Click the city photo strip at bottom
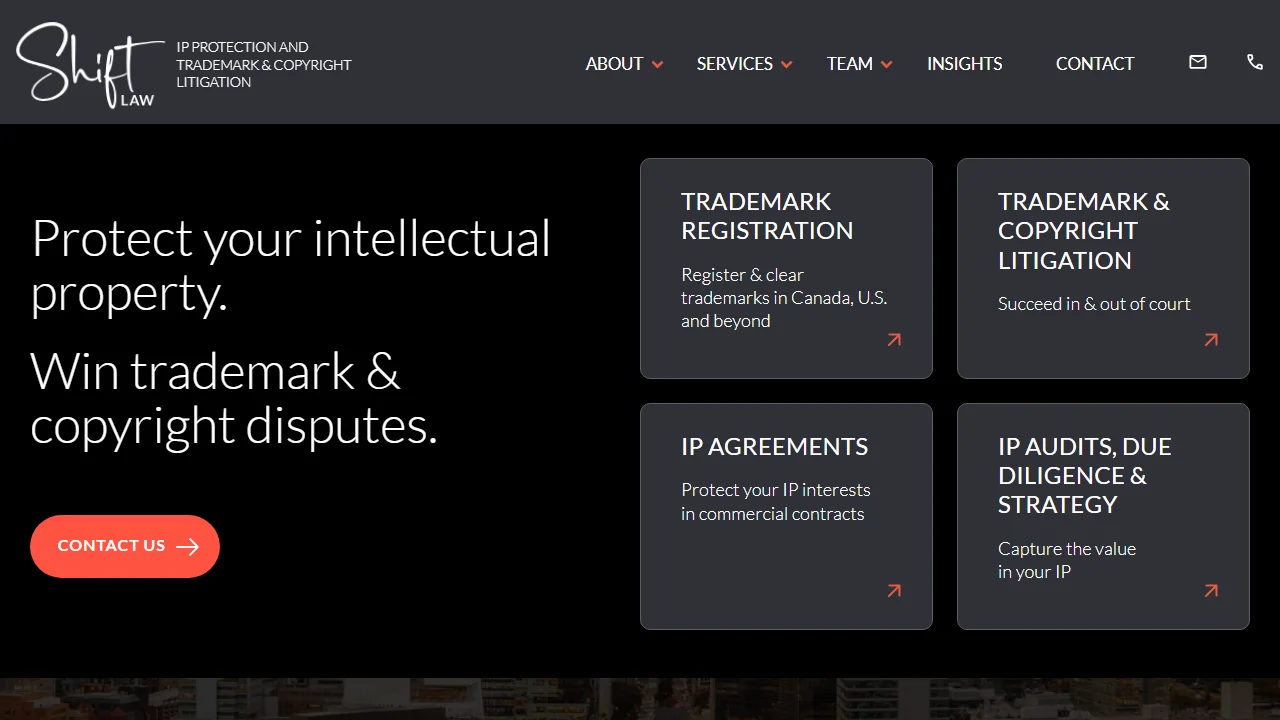 (640, 699)
